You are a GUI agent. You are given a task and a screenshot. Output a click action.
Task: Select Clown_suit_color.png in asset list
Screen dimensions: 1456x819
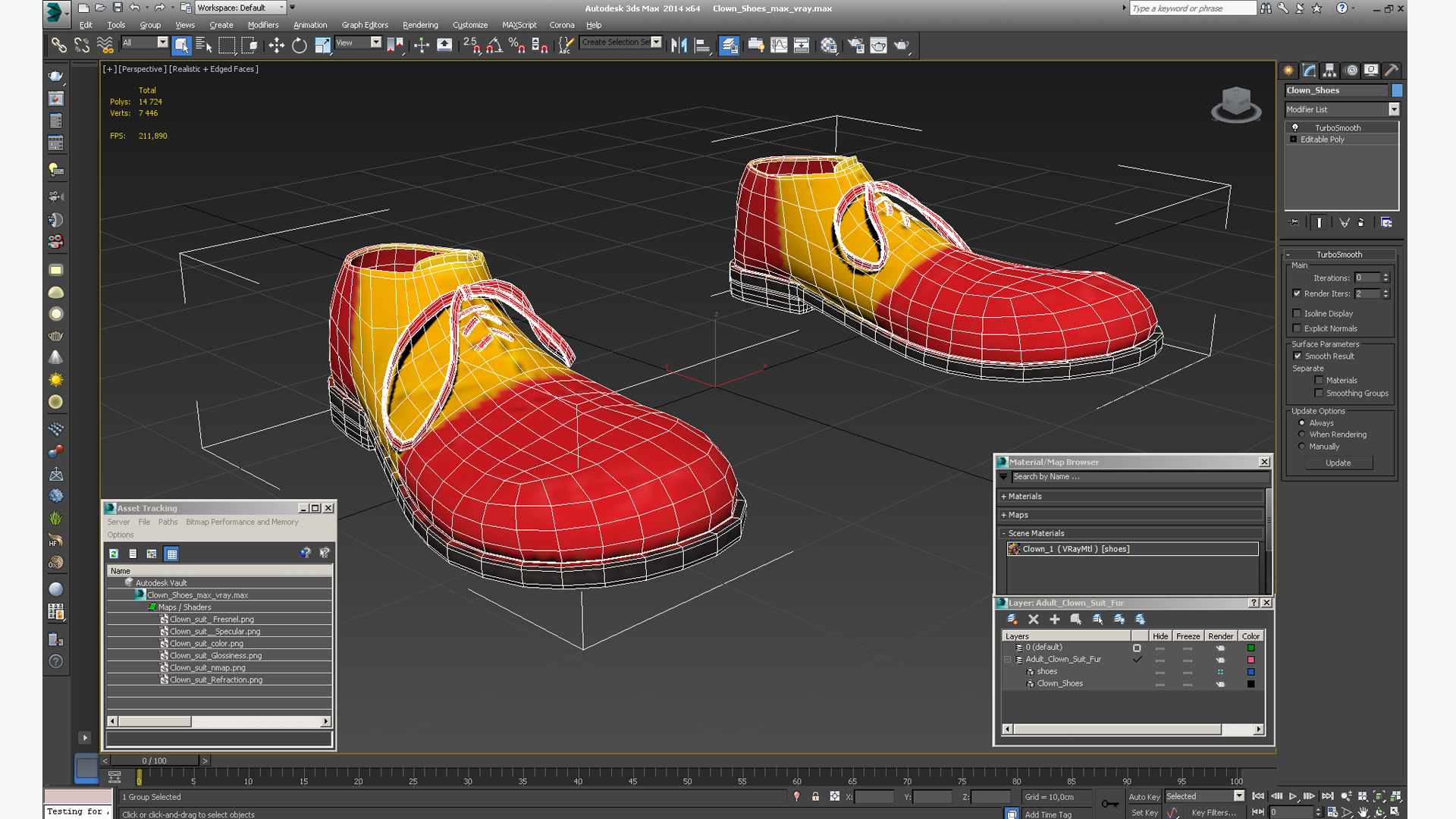[206, 643]
